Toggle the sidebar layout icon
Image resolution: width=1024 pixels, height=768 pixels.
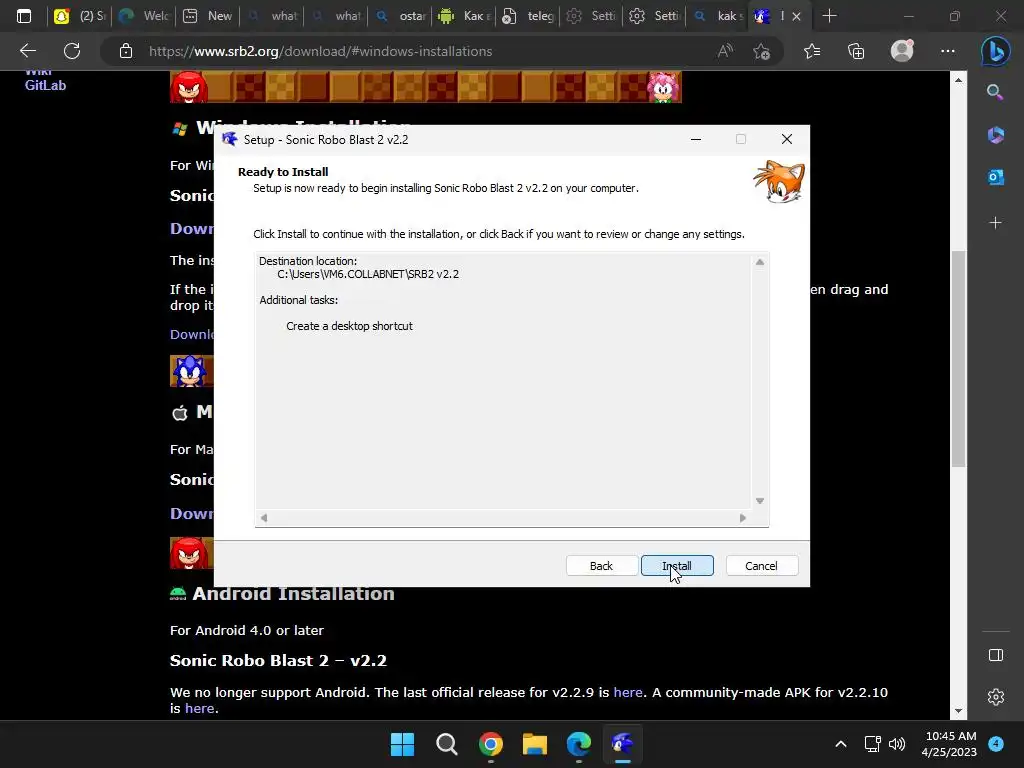[996, 655]
